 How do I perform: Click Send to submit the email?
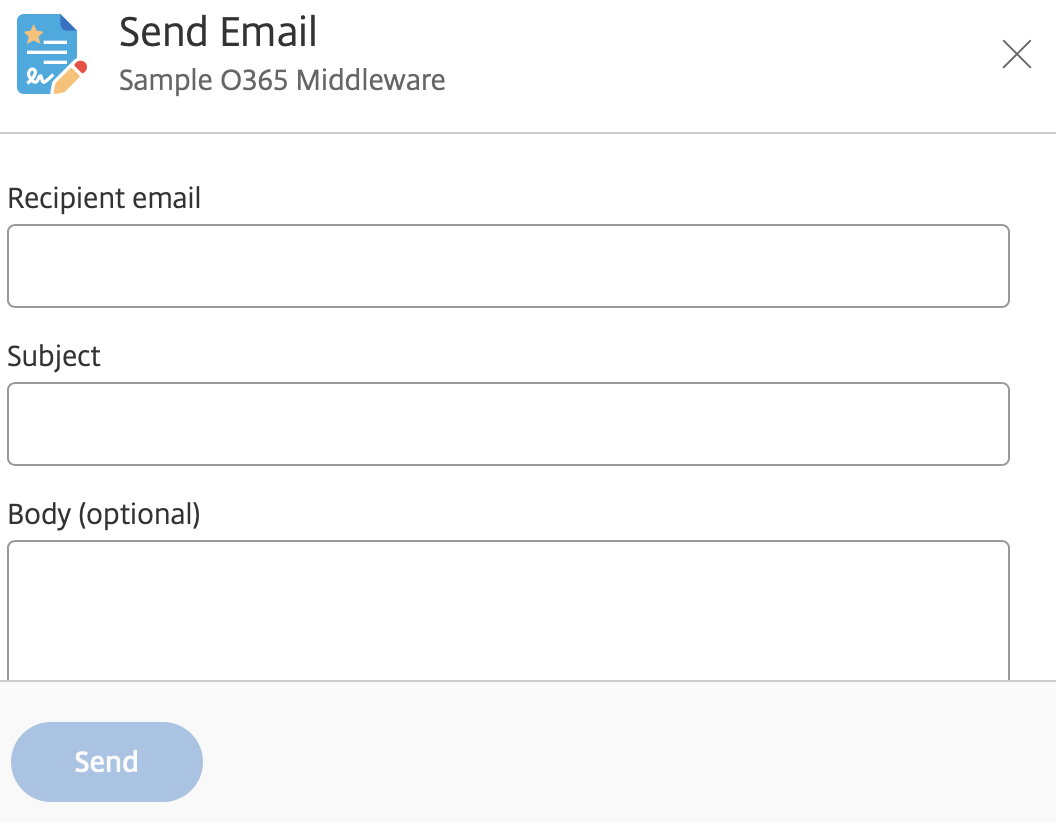click(106, 761)
